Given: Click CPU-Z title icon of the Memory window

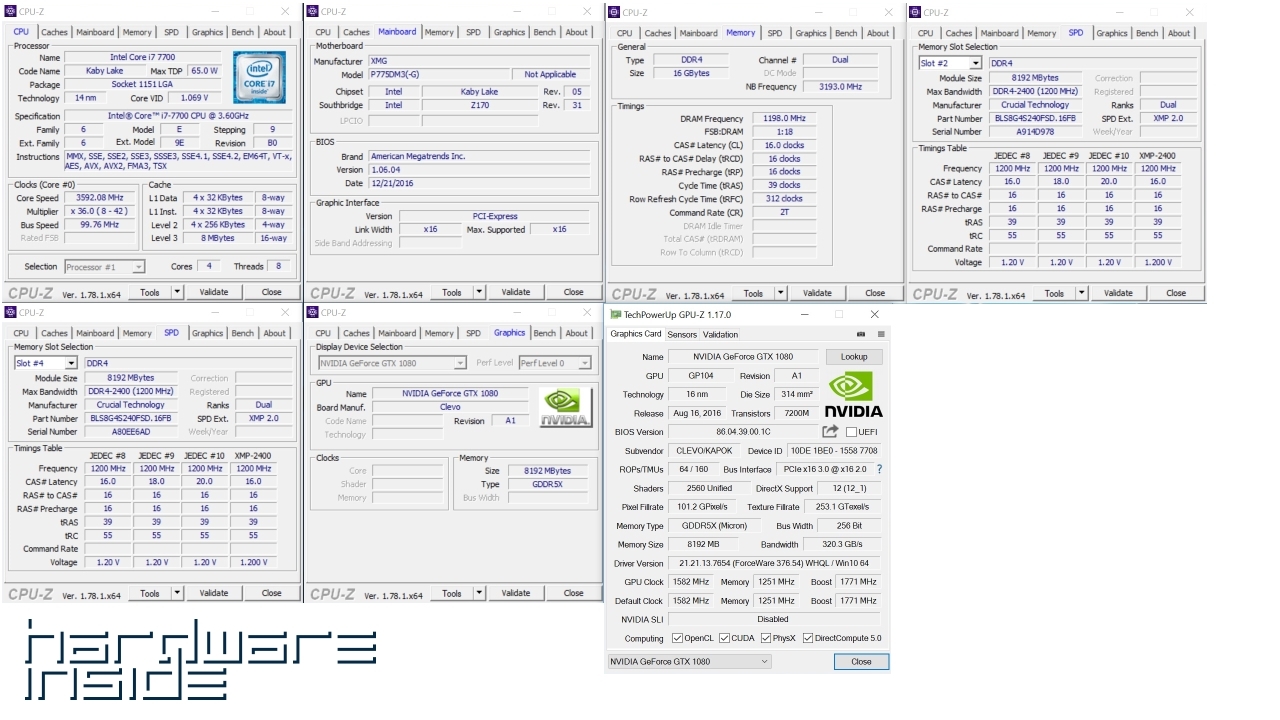Looking at the screenshot, I should click(x=615, y=12).
